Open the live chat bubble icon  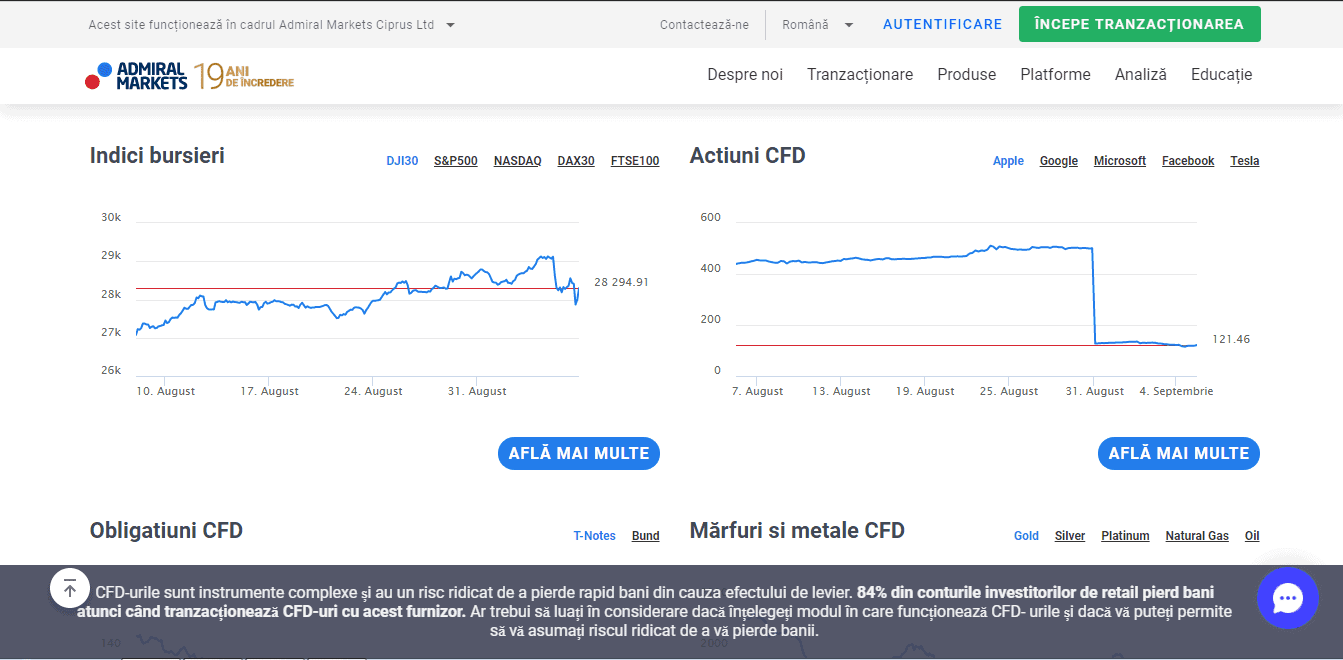click(x=1288, y=598)
